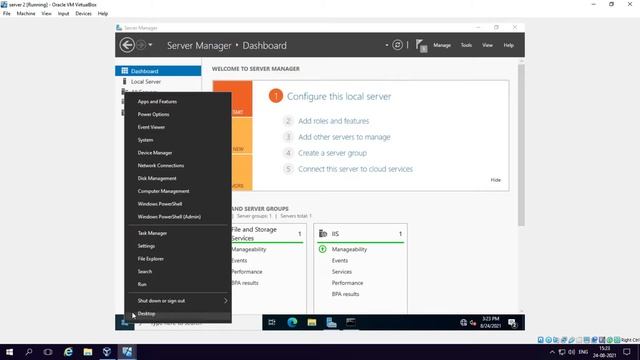Open the Tools menu in Server Manager
This screenshot has width=640, height=360.
tap(466, 45)
